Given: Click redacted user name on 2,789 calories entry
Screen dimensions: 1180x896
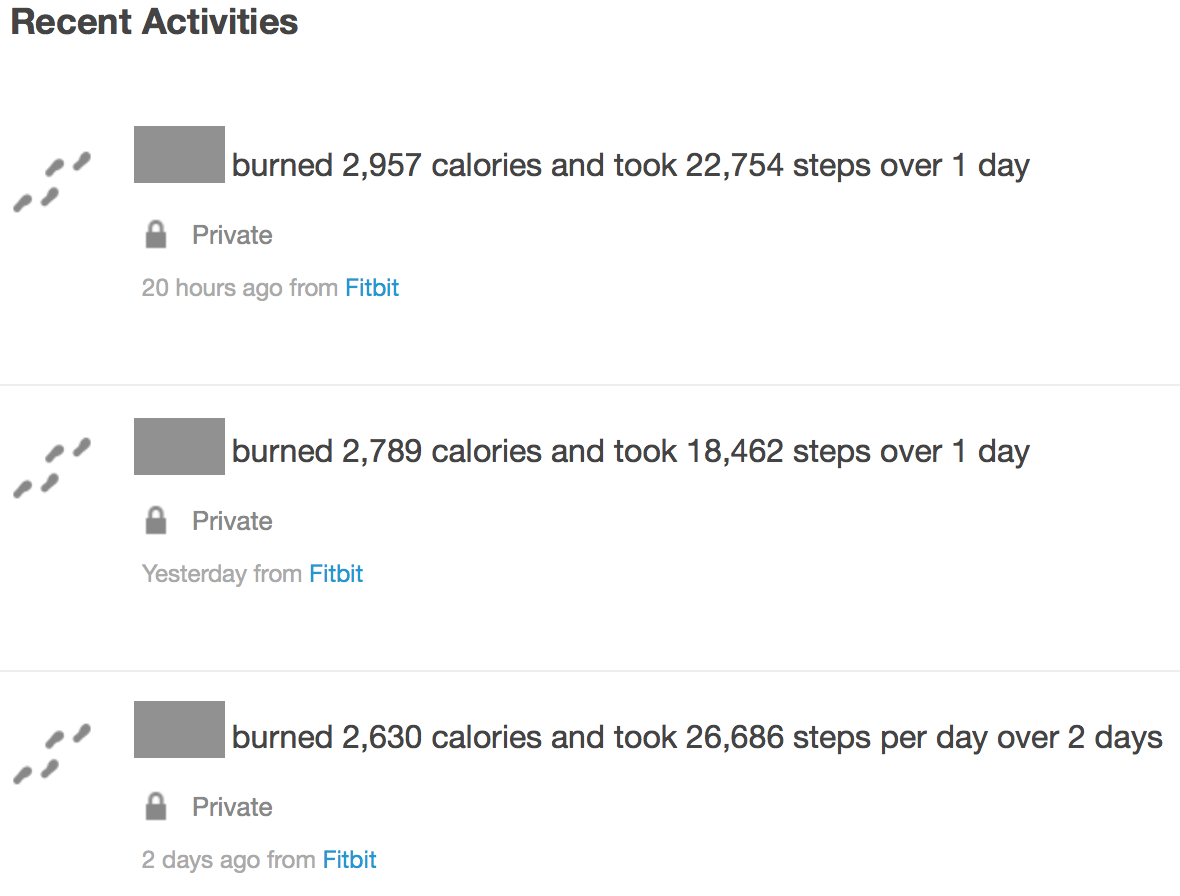Looking at the screenshot, I should click(x=179, y=447).
